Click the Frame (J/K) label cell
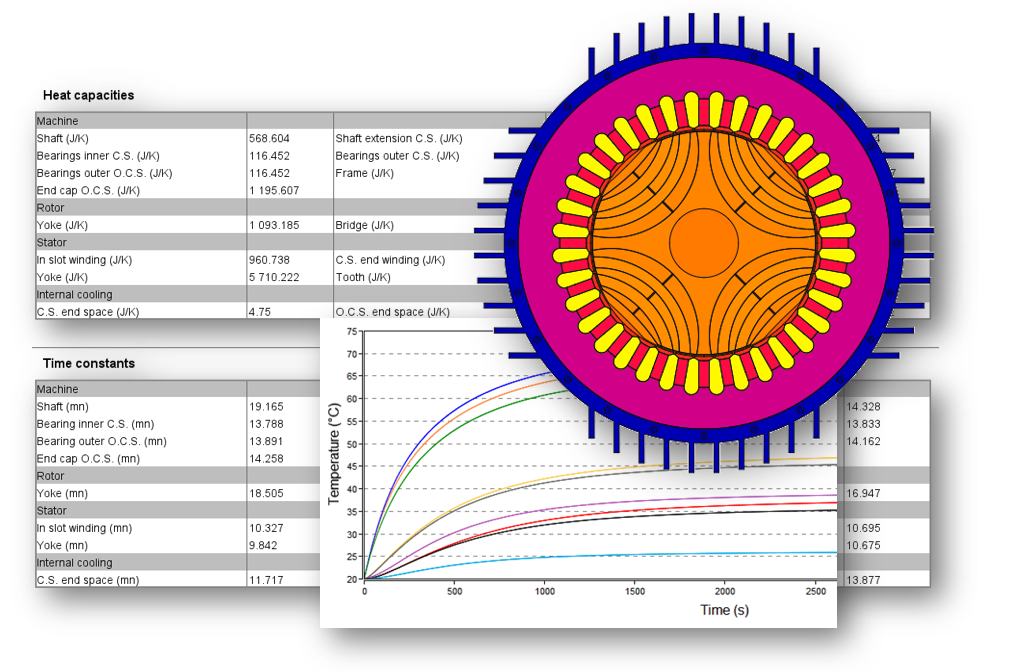The image size is (1035, 672). point(364,173)
